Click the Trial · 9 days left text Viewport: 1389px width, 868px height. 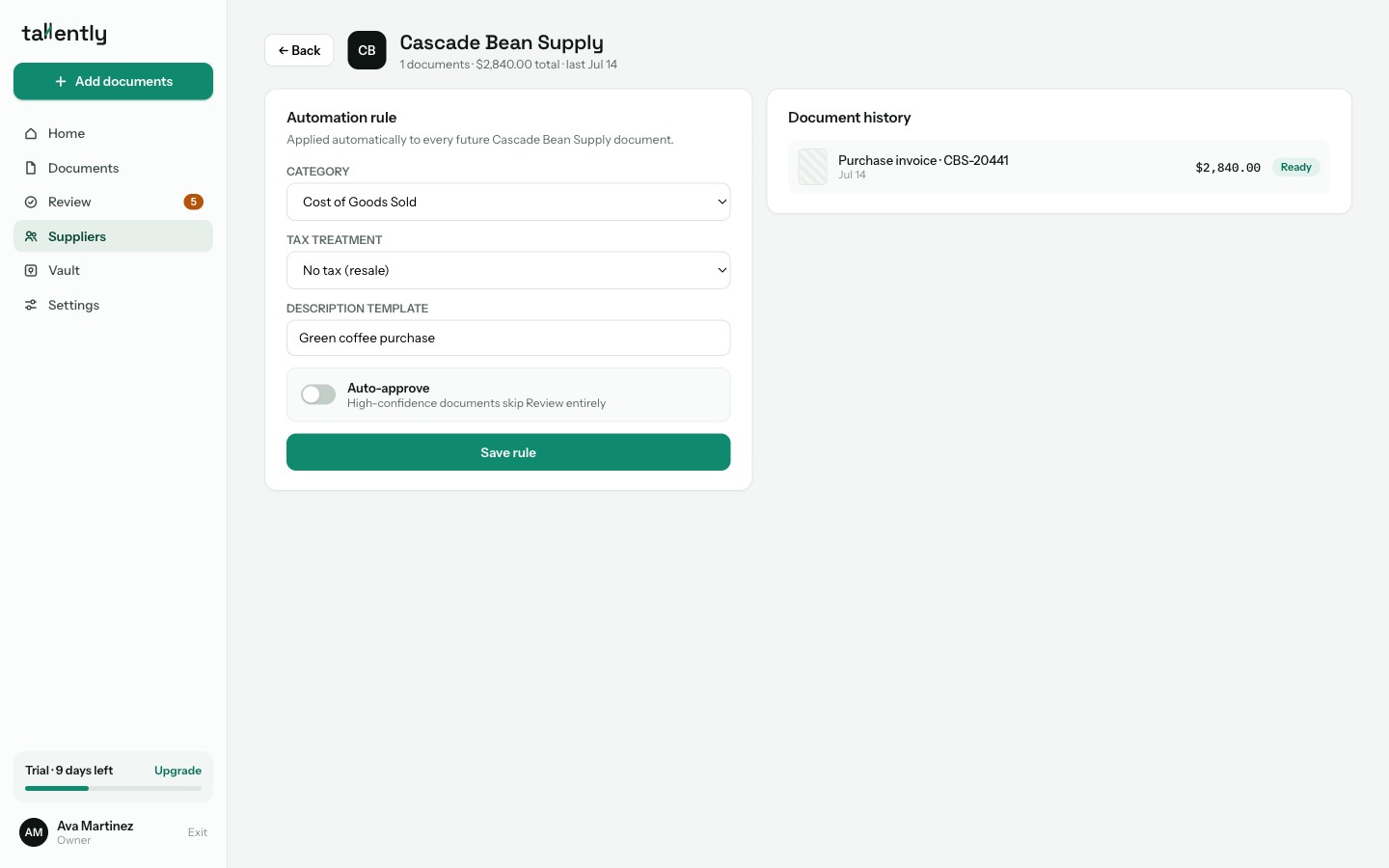69,771
